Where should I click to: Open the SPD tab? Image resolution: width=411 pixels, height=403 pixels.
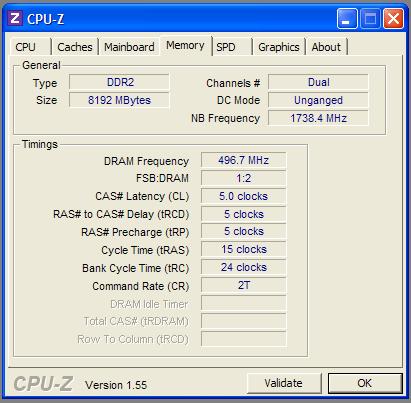click(232, 47)
